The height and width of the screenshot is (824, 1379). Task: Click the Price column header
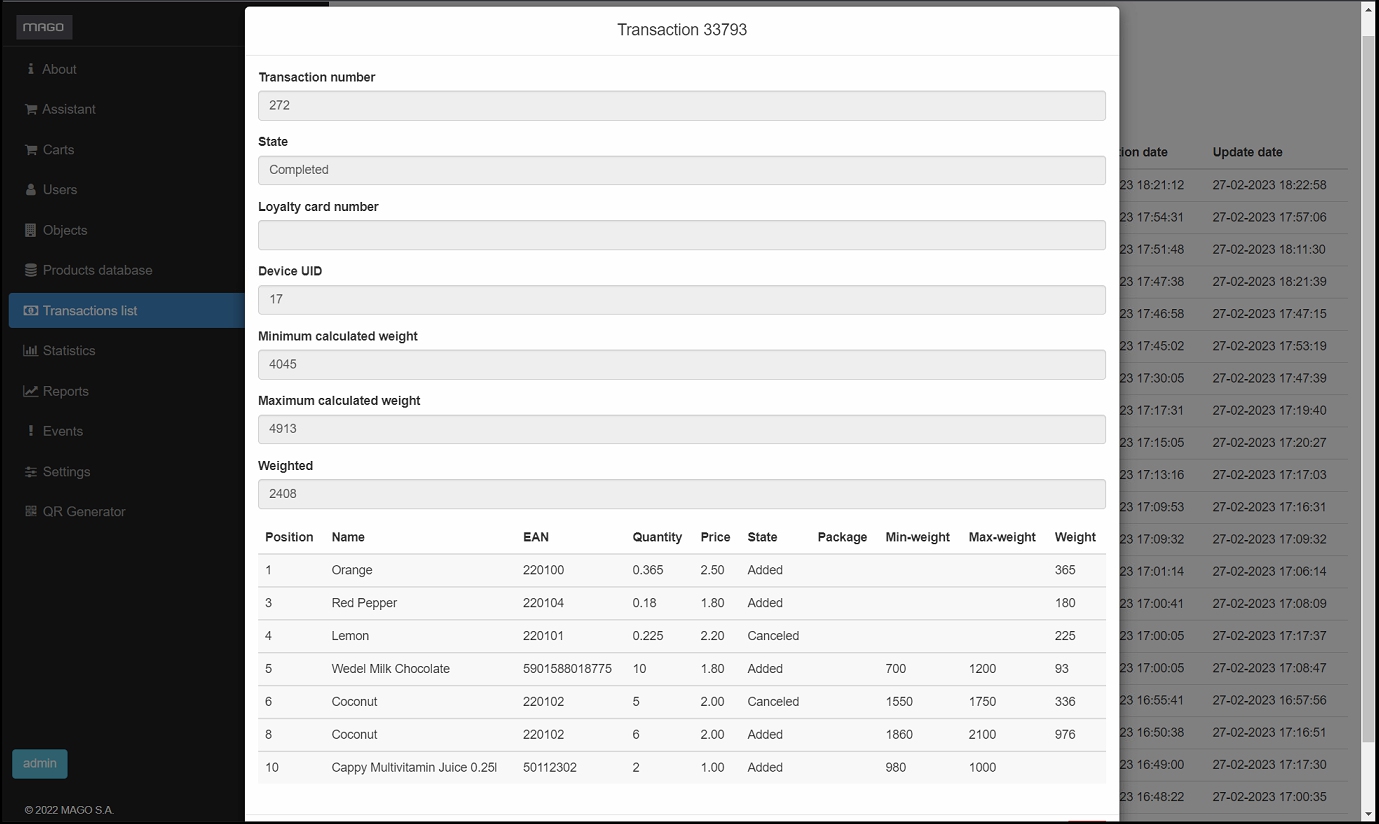point(715,537)
